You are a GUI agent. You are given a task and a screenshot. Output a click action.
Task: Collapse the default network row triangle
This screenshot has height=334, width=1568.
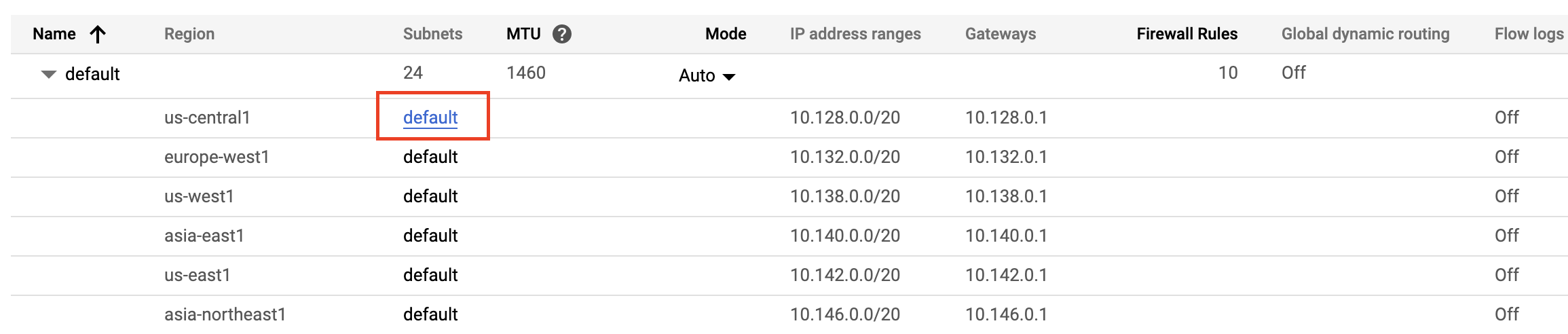(48, 74)
